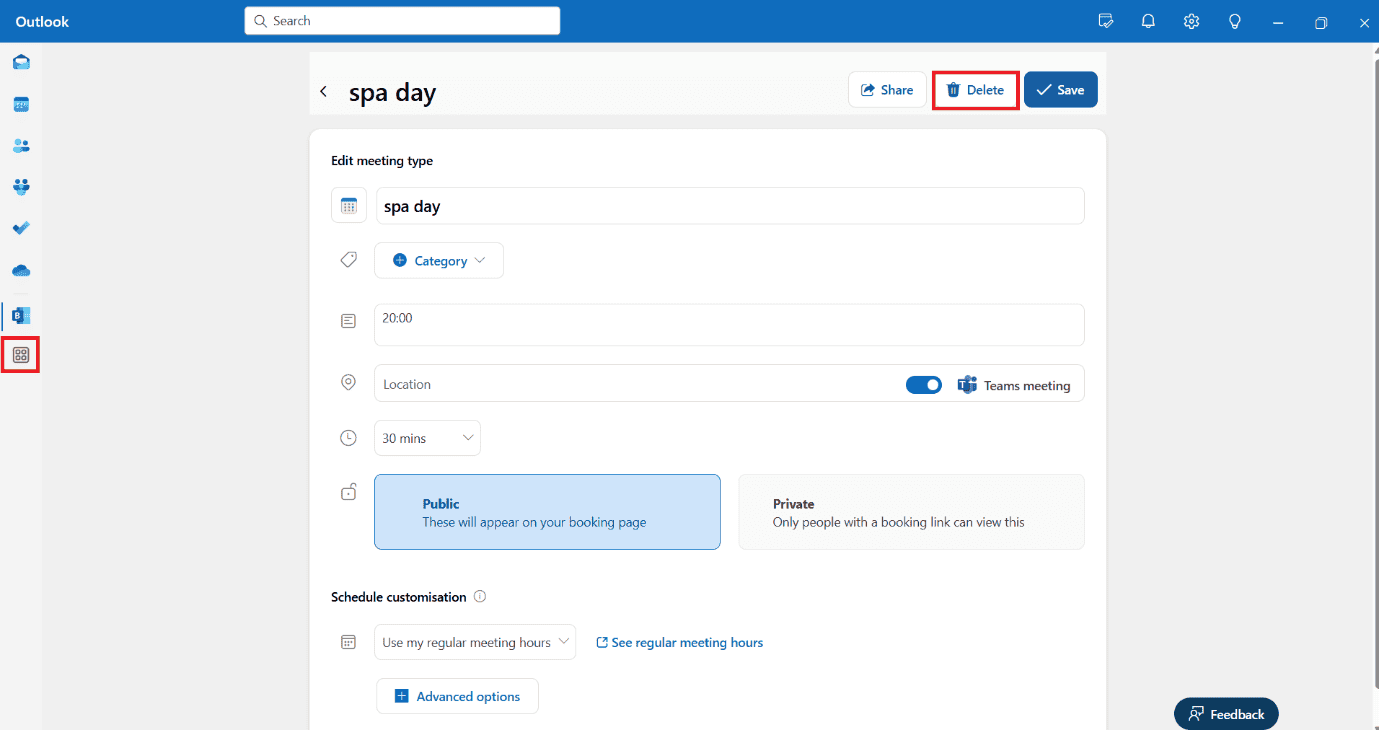Open the More apps grid icon
Viewport: 1379px width, 730px height.
point(21,354)
